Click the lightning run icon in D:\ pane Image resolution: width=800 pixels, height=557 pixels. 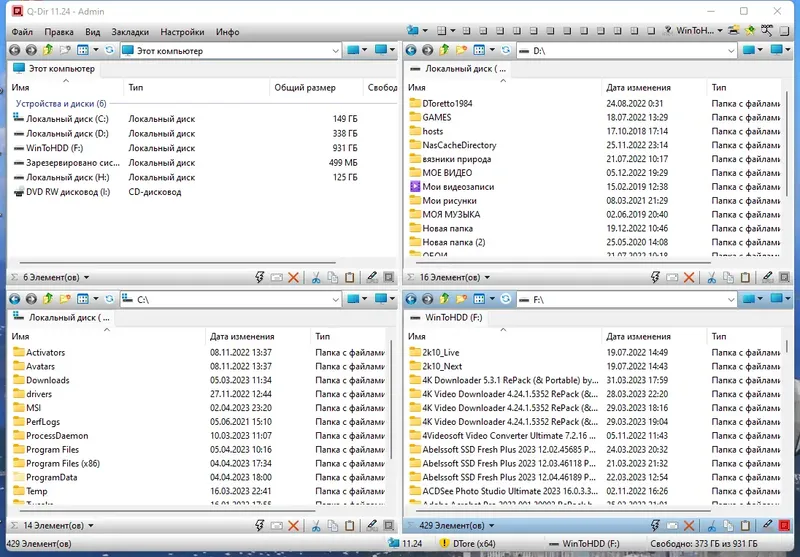(x=655, y=277)
